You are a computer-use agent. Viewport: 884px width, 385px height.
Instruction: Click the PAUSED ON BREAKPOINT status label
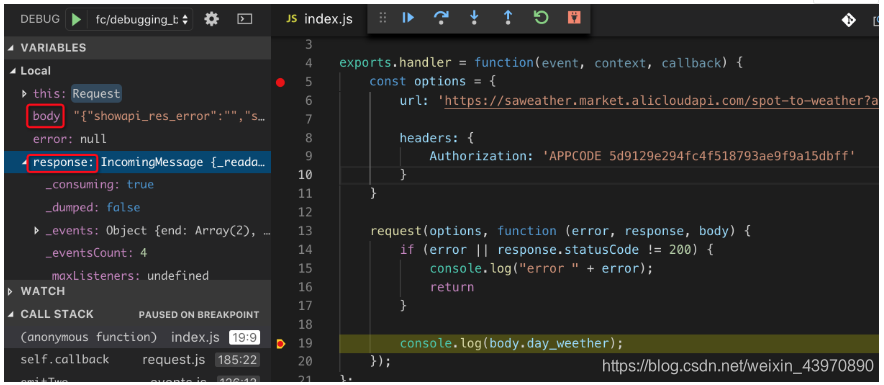point(199,315)
